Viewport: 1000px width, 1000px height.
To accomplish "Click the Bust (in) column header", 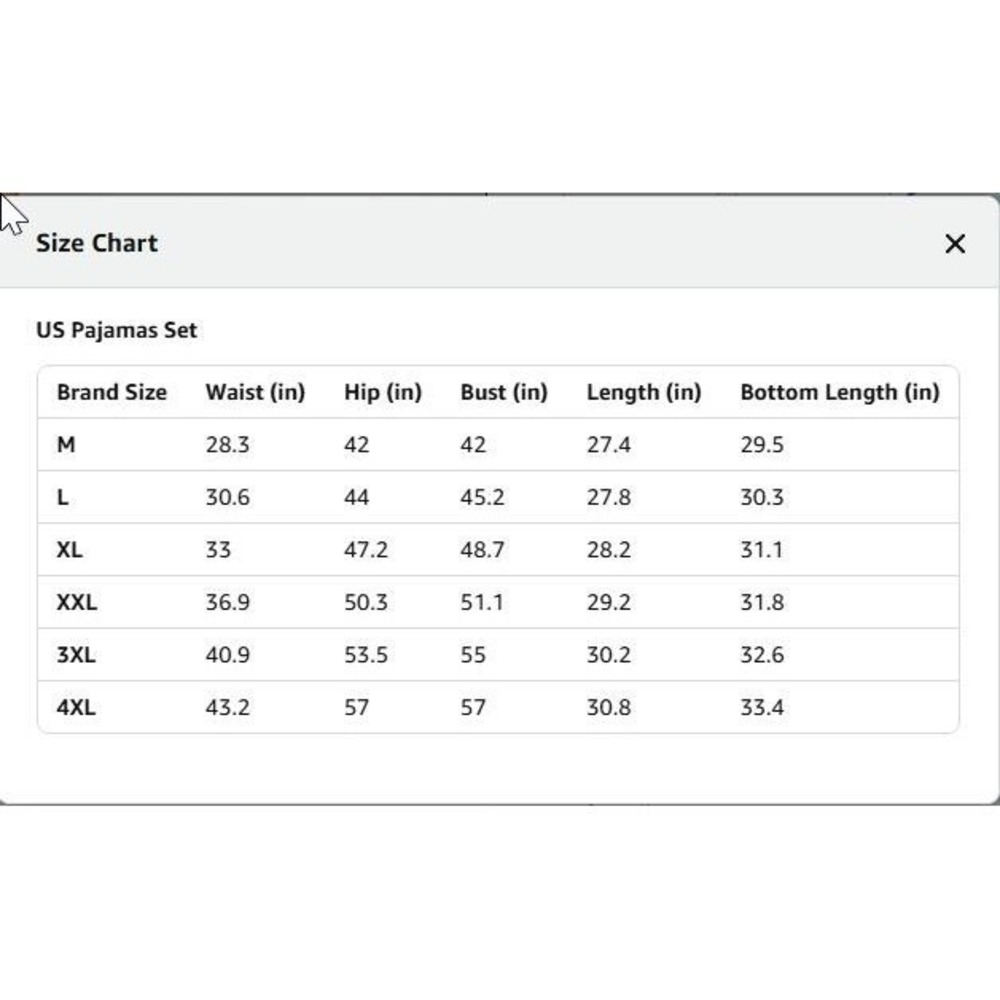I will 504,392.
